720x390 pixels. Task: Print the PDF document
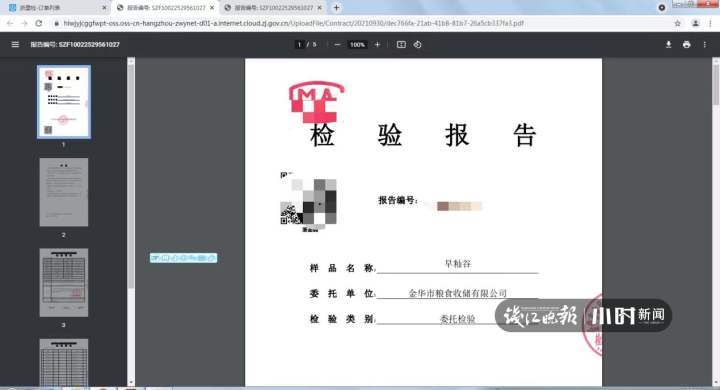[x=686, y=45]
